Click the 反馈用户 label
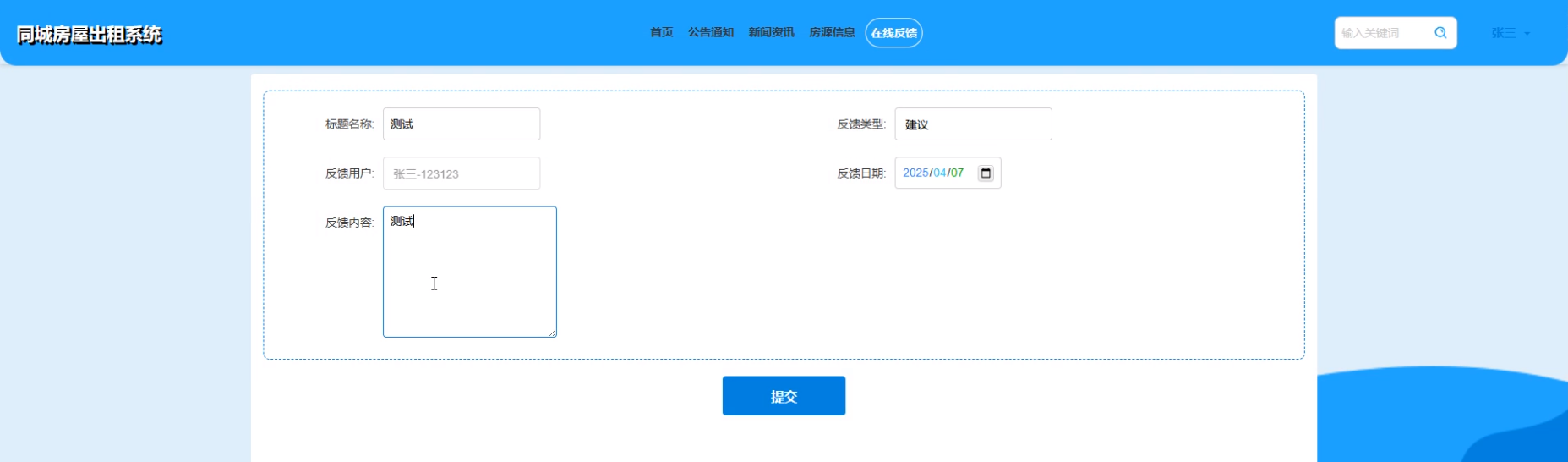This screenshot has height=462, width=1568. click(350, 173)
